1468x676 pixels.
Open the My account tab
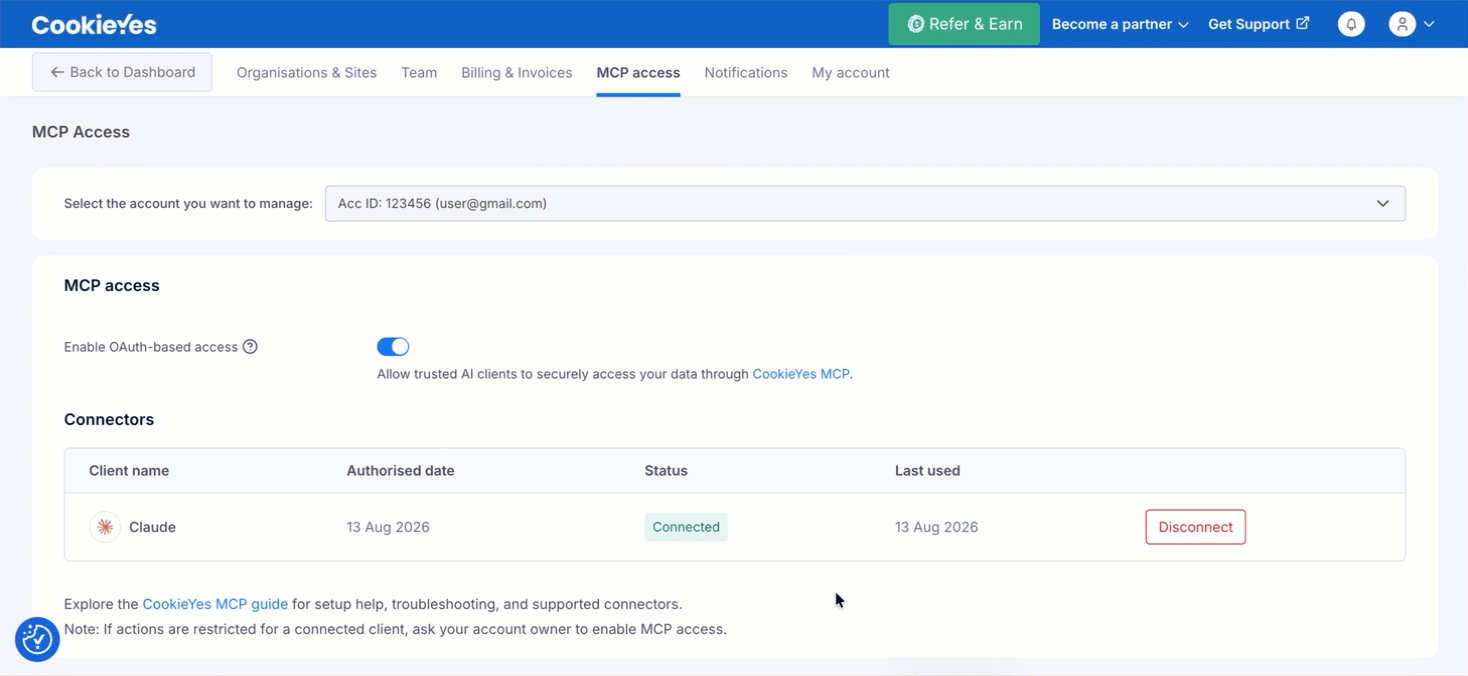pos(851,72)
